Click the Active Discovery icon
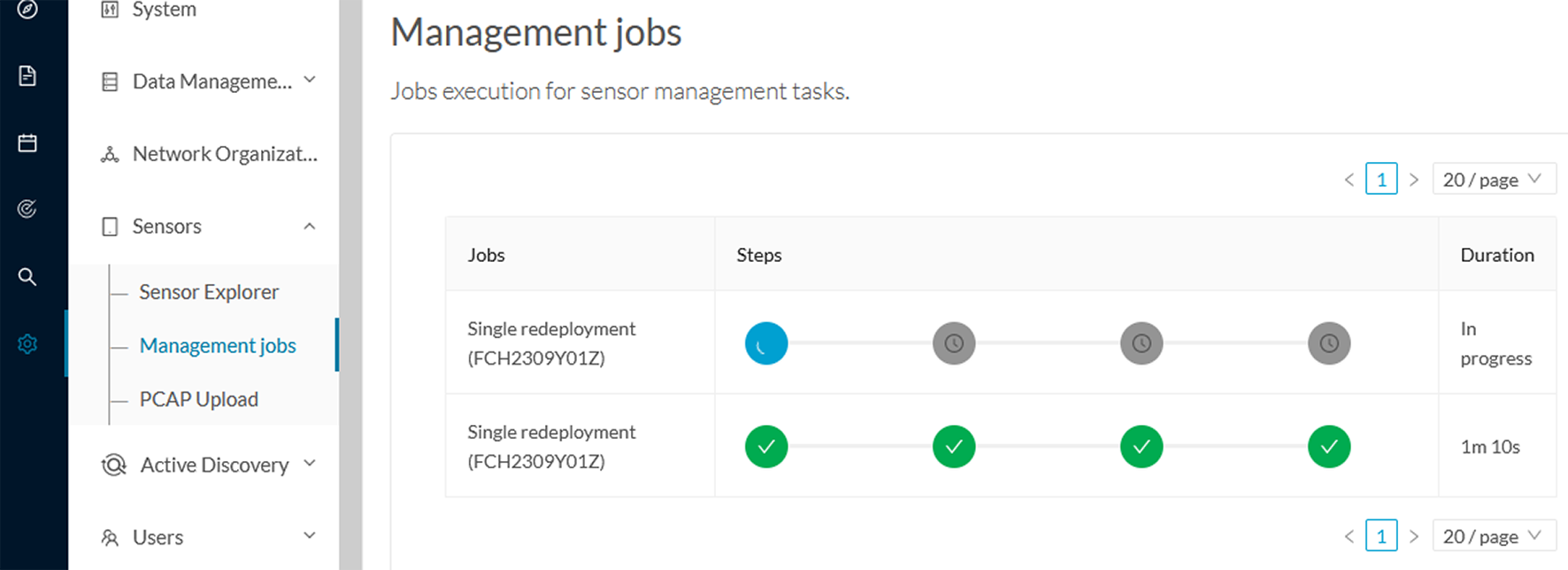1568x570 pixels. pyautogui.click(x=112, y=464)
